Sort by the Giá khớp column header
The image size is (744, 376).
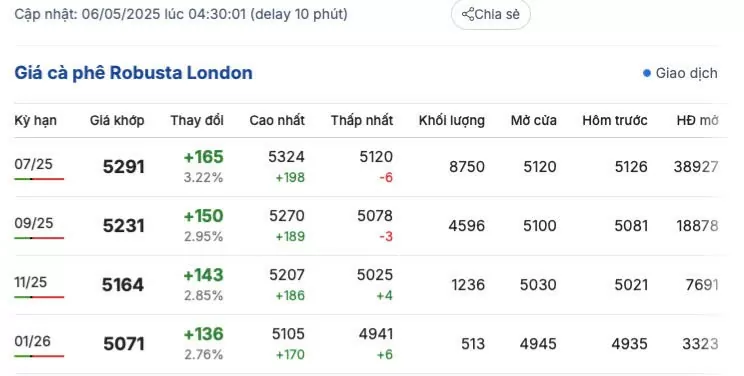tap(117, 121)
